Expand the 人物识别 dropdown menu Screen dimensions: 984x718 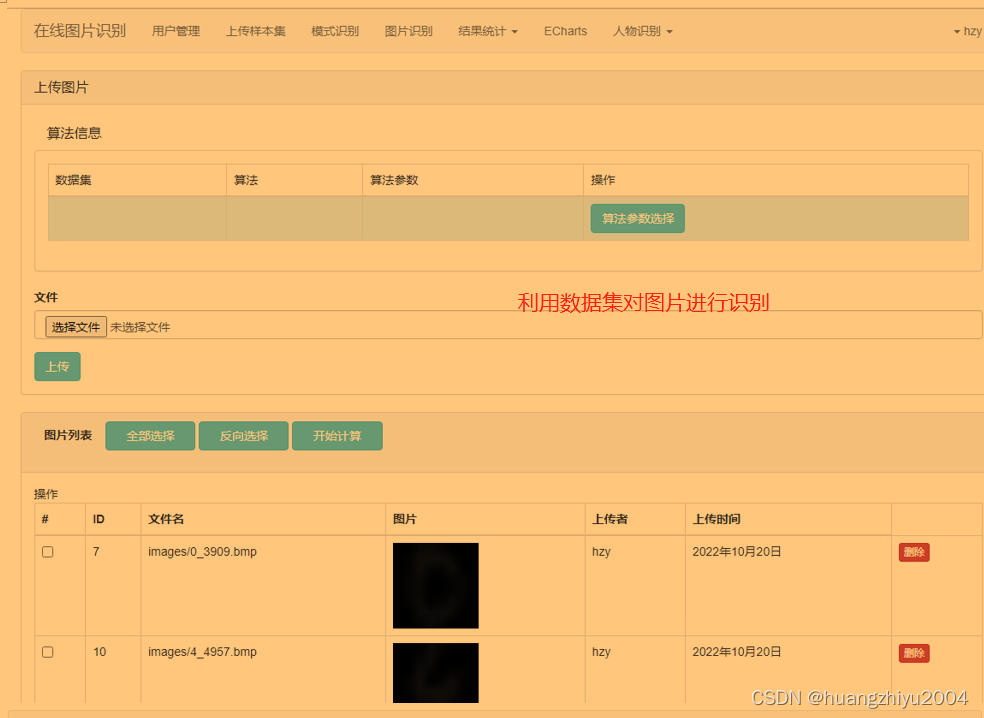643,31
